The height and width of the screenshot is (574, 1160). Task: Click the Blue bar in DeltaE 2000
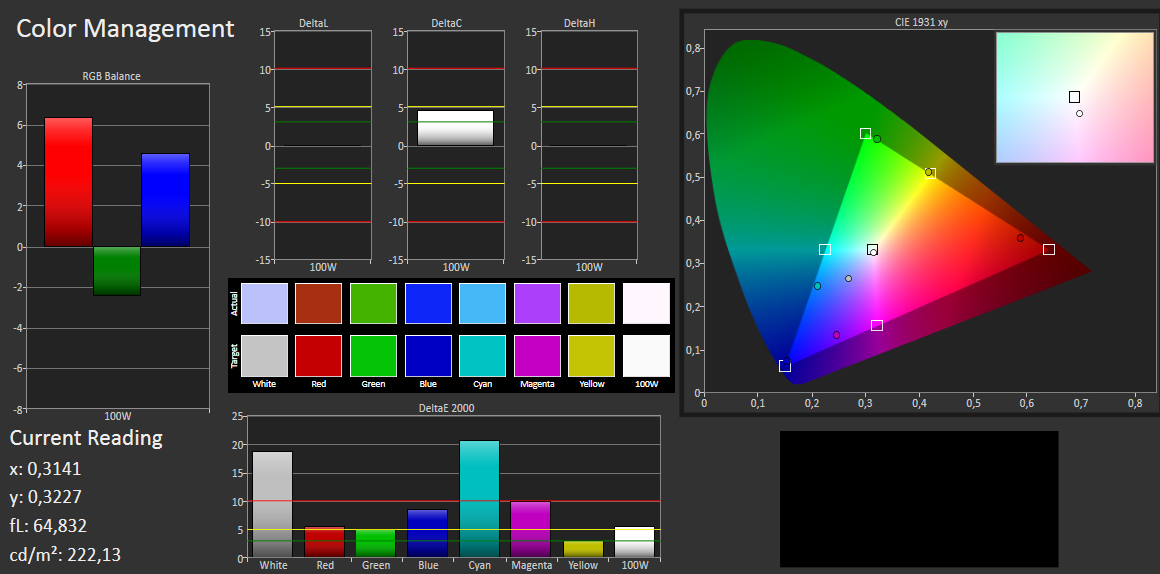[428, 533]
